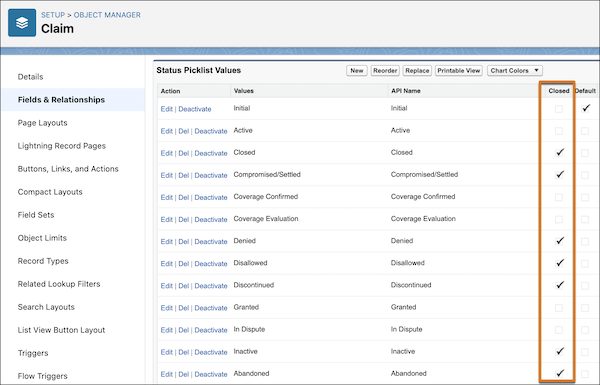Click the Reorder button
600x385 pixels.
385,70
